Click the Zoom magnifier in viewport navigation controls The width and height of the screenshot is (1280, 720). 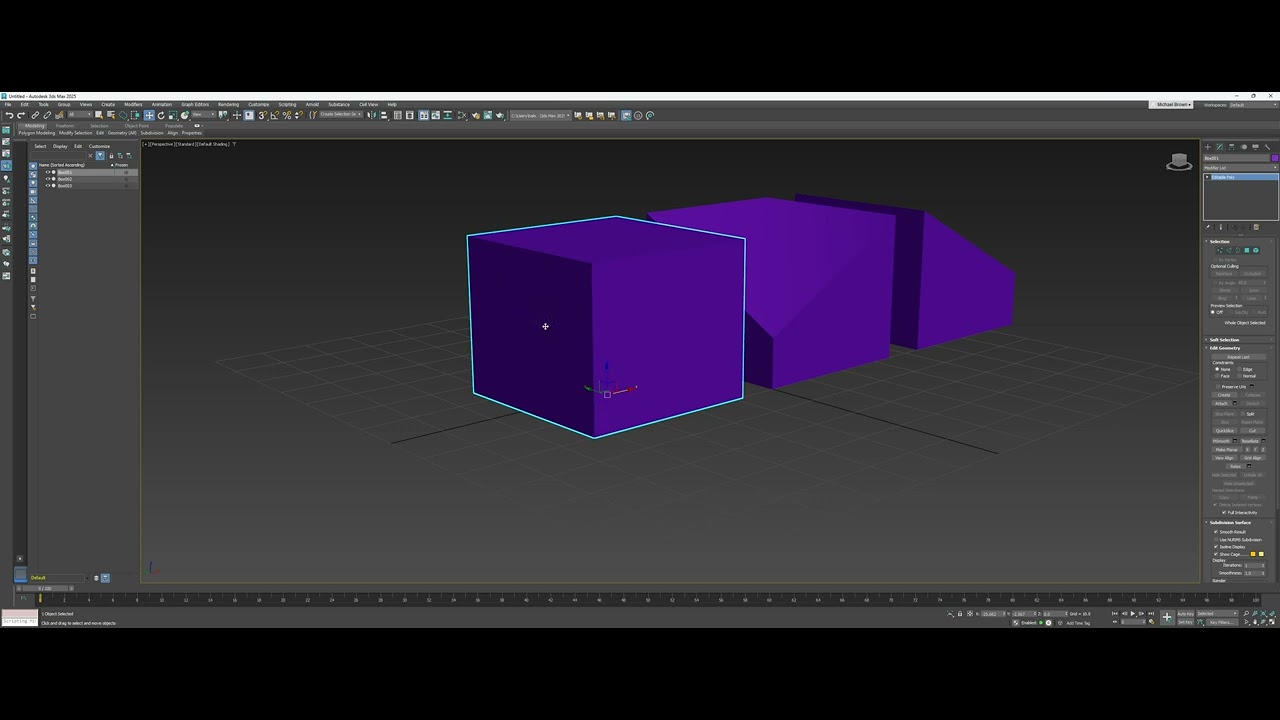pyautogui.click(x=1247, y=614)
